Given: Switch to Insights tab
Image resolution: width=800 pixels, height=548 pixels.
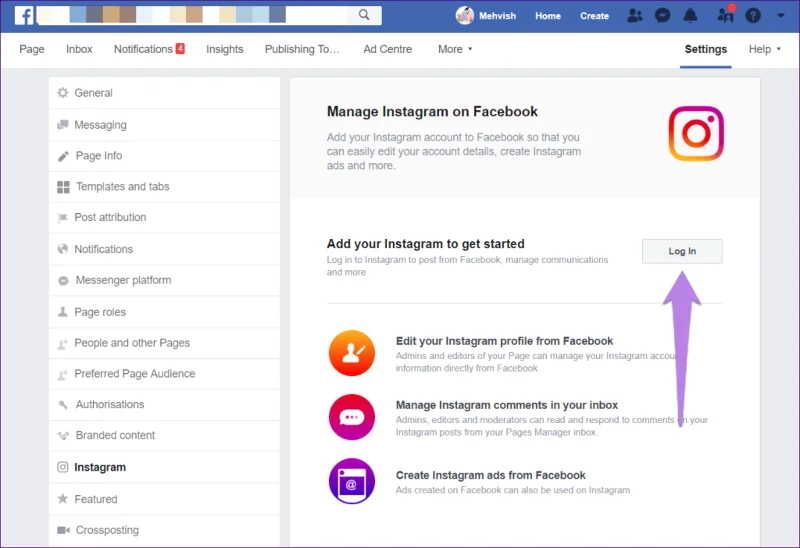Looking at the screenshot, I should pos(224,49).
